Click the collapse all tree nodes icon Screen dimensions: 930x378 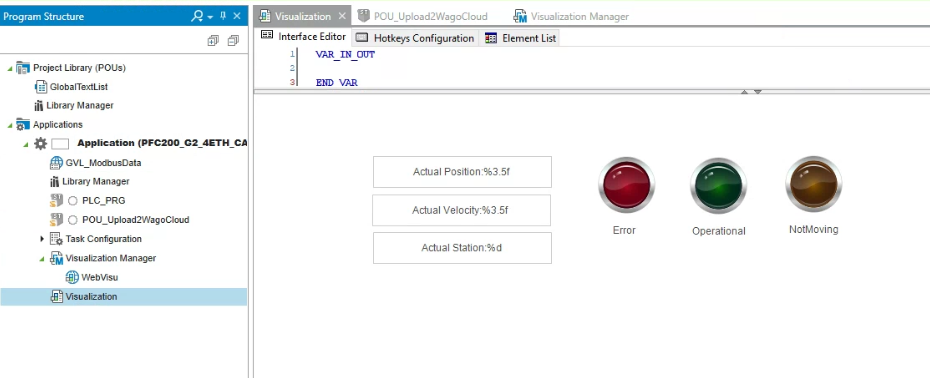tap(233, 40)
